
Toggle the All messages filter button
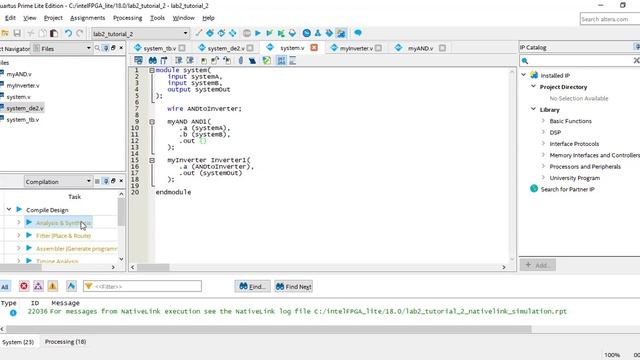(5, 287)
